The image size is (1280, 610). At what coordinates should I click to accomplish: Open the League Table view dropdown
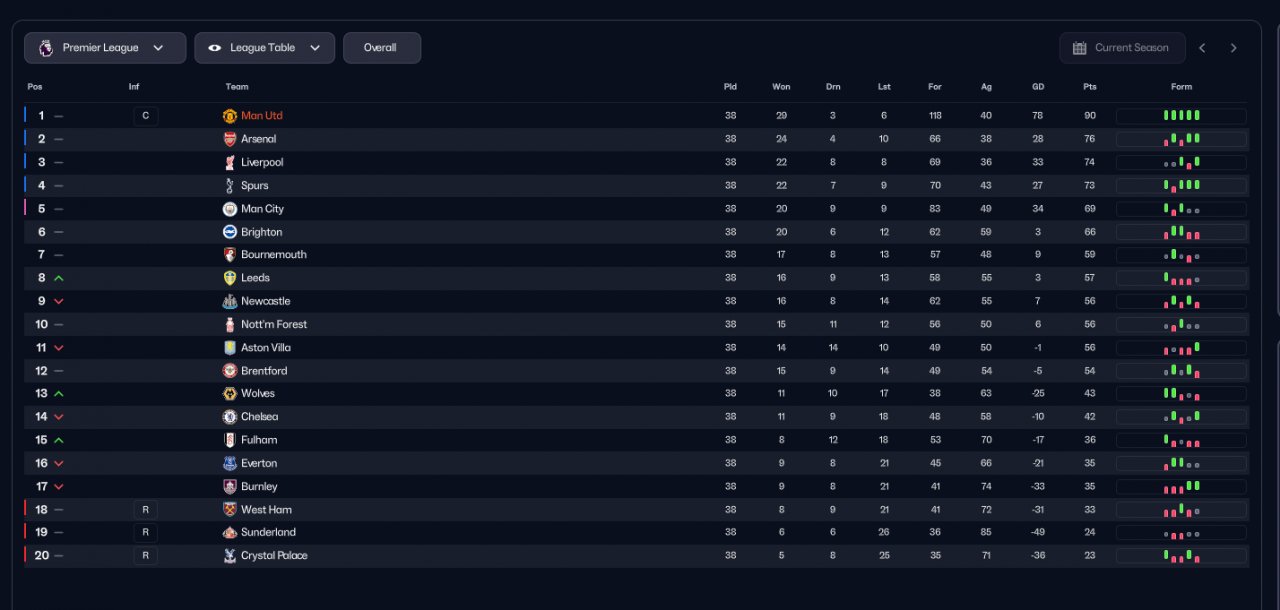pyautogui.click(x=264, y=48)
